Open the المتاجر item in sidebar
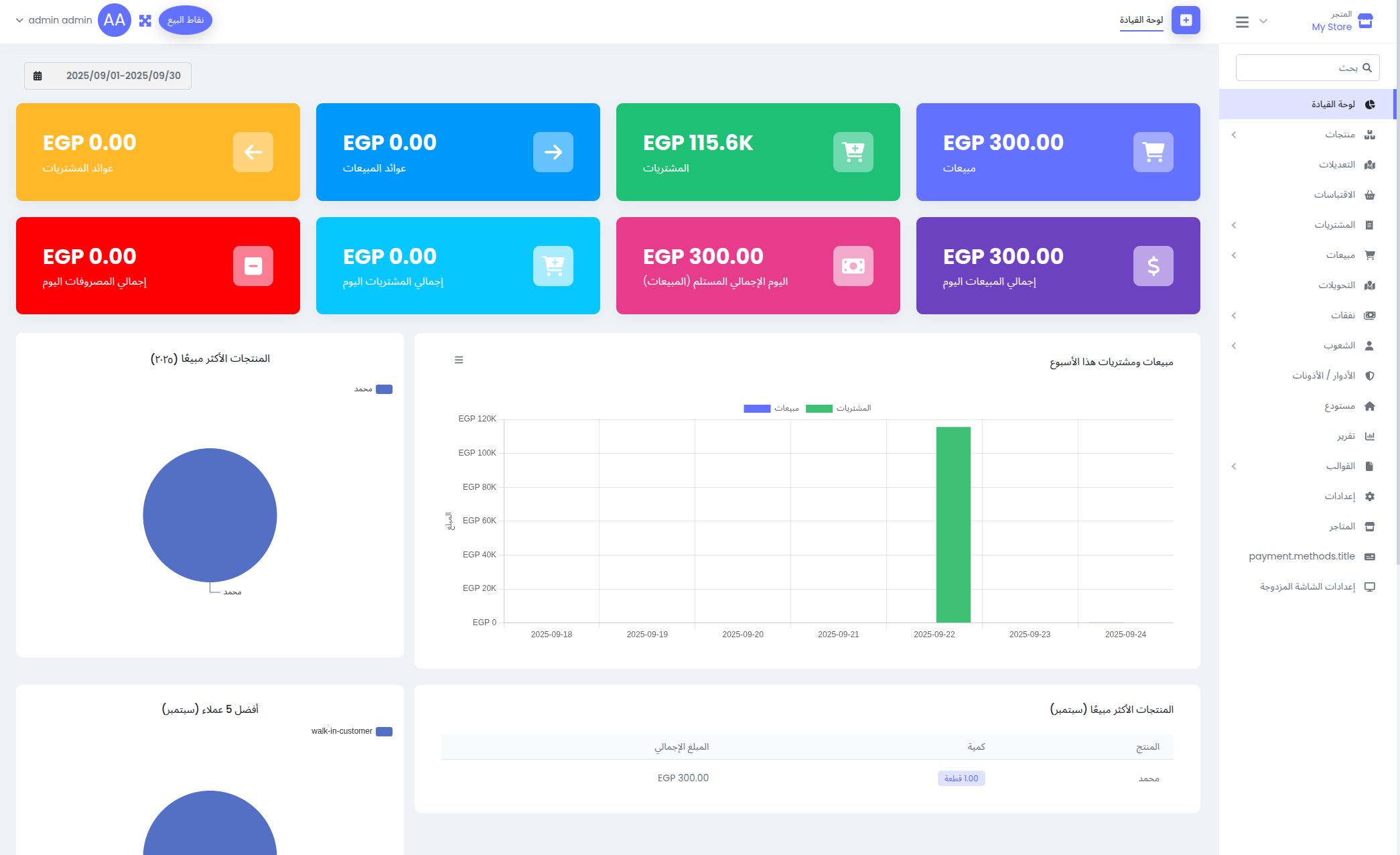 tap(1370, 526)
